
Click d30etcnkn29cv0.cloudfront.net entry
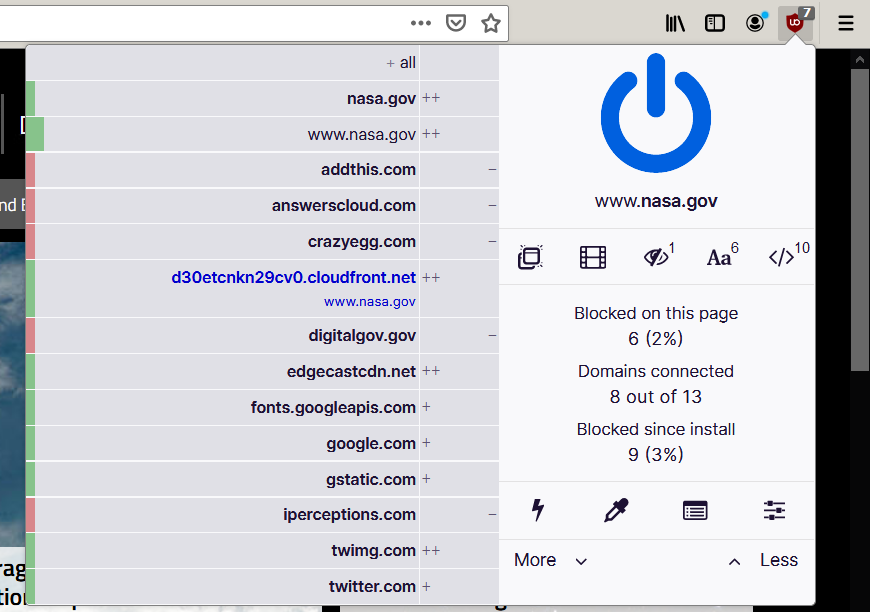pos(294,277)
